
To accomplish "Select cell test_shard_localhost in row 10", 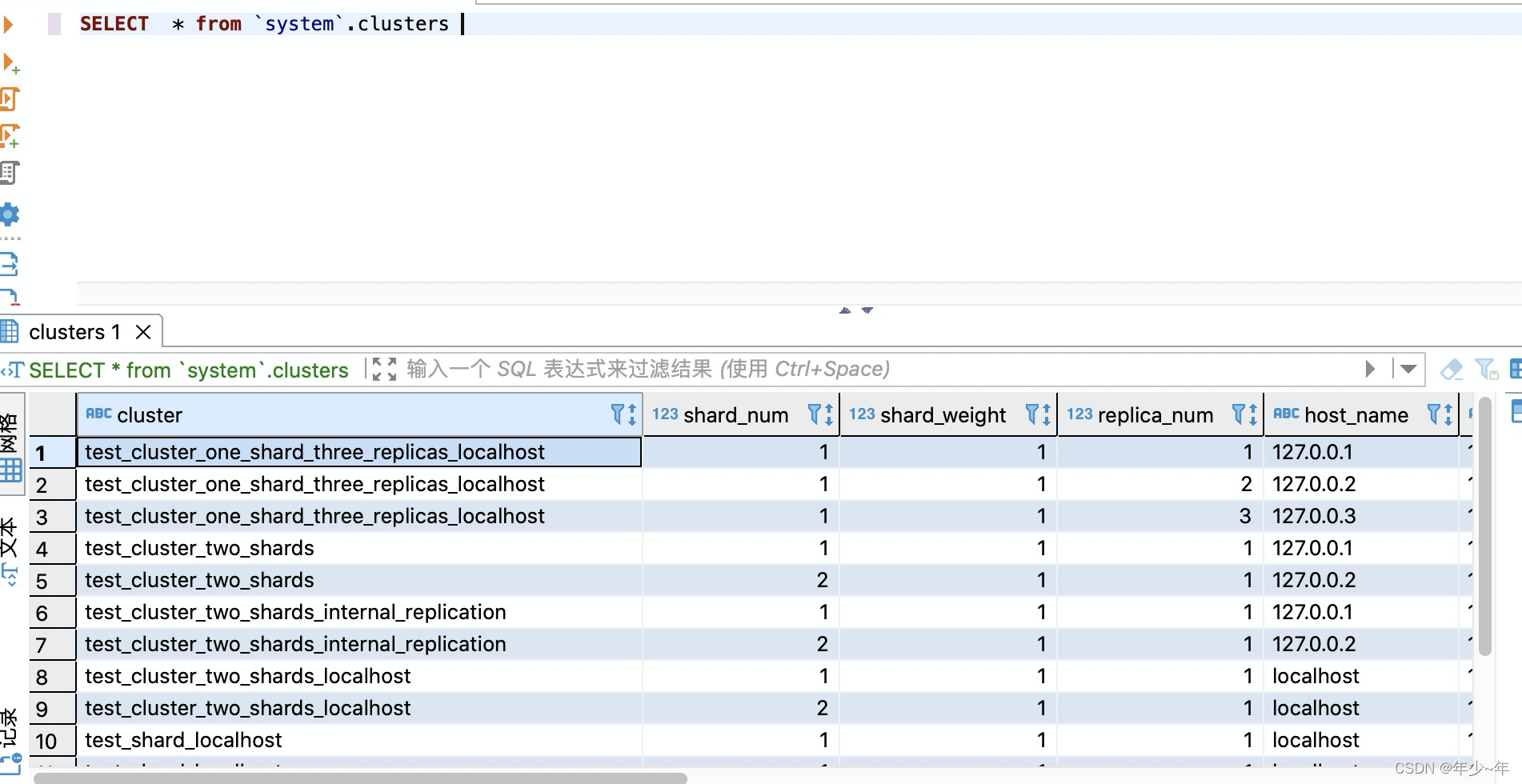I will [359, 740].
